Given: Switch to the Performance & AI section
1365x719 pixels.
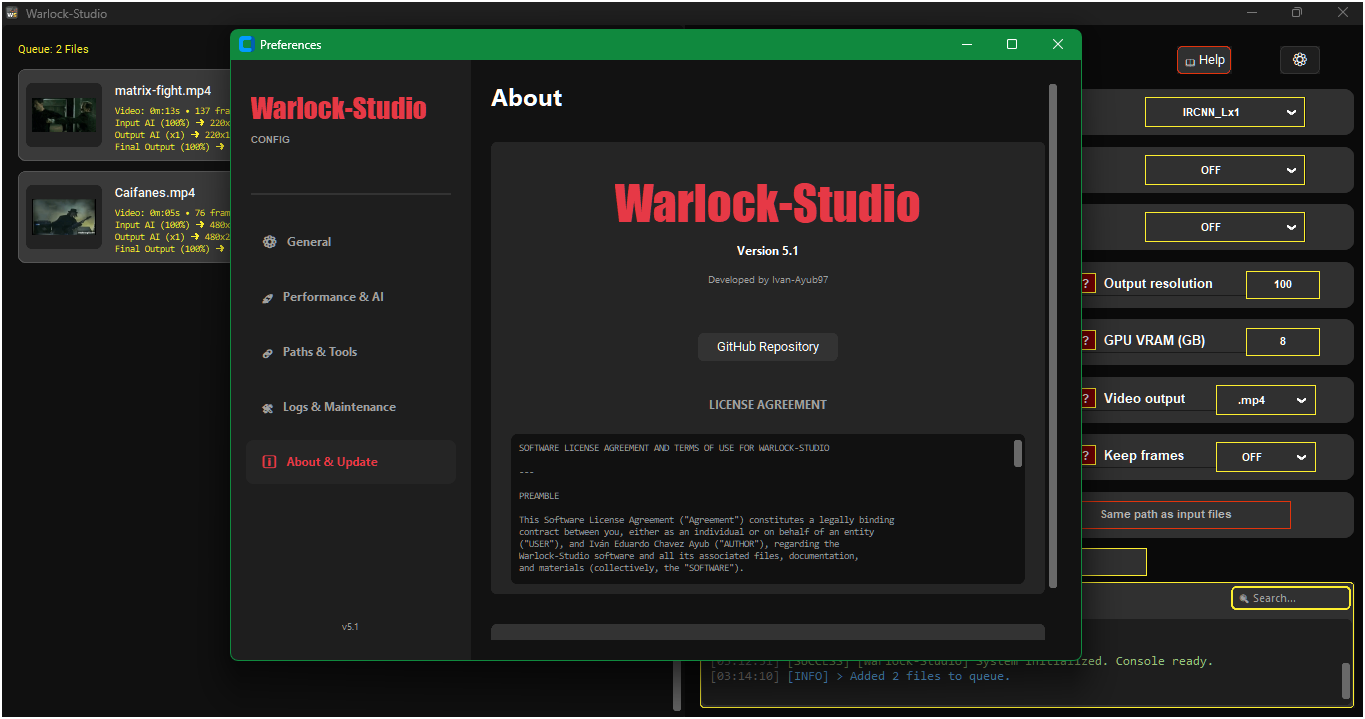Looking at the screenshot, I should click(333, 297).
